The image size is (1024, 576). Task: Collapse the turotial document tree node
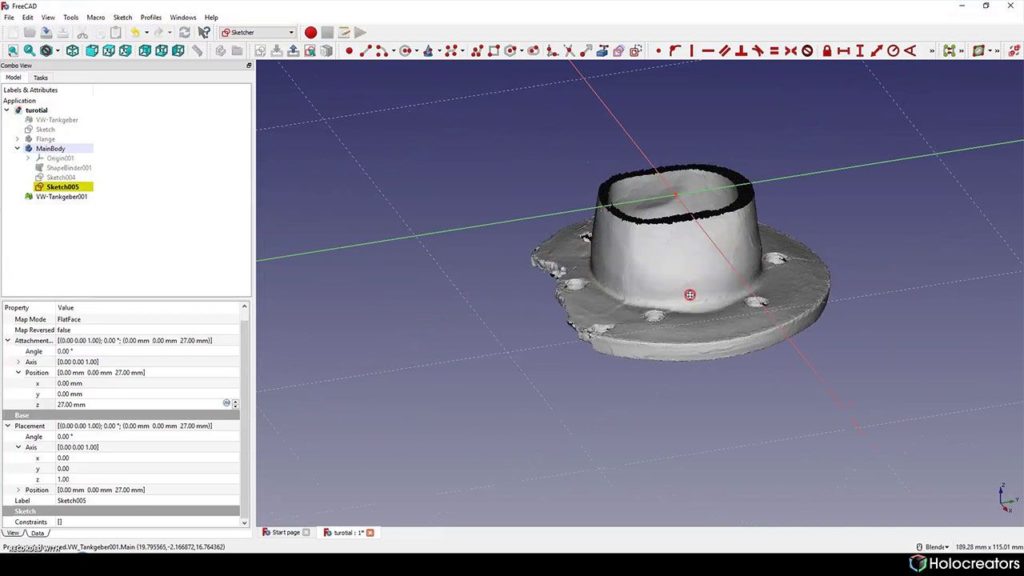[7, 110]
